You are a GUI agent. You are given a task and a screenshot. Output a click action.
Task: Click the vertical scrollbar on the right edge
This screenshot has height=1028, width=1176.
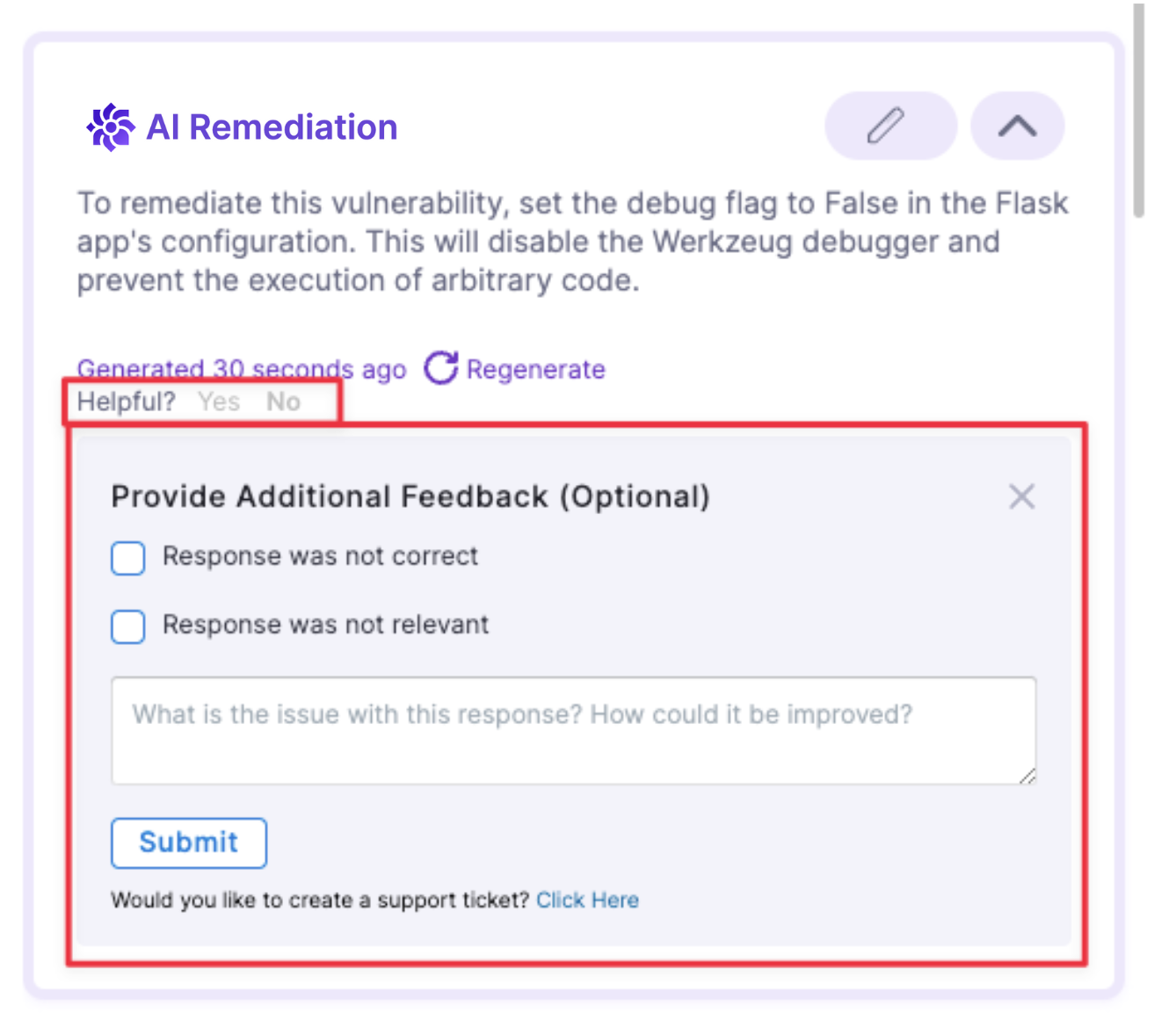1138,110
